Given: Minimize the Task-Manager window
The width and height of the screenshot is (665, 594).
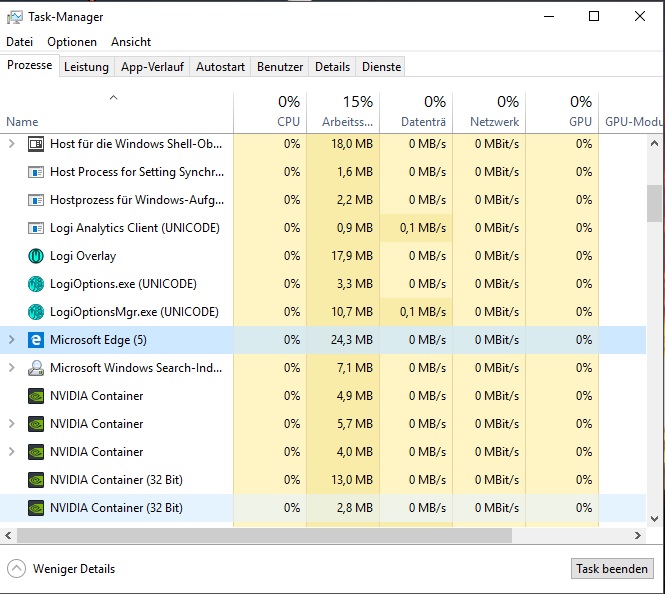Looking at the screenshot, I should point(549,17).
